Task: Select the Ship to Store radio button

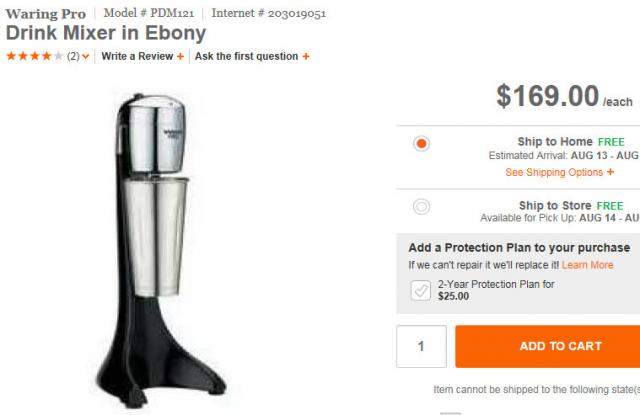Action: [421, 206]
